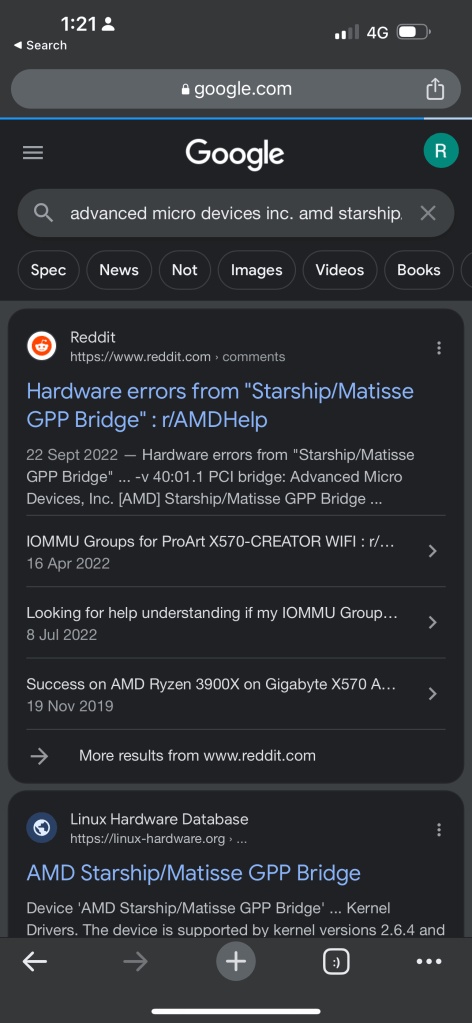Viewport: 472px width, 1023px height.
Task: Open the green R account avatar
Action: coord(441,151)
